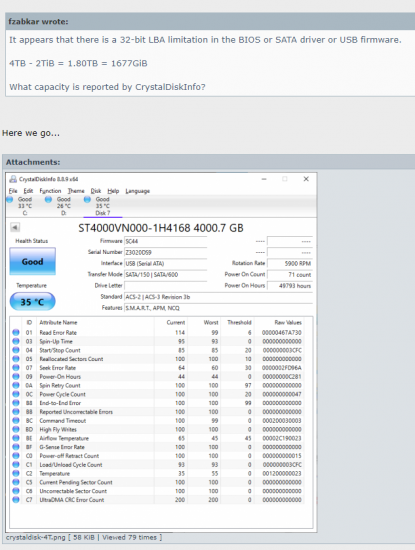The width and height of the screenshot is (415, 550).
Task: Click the Transfer Mode field
Action: click(166, 275)
